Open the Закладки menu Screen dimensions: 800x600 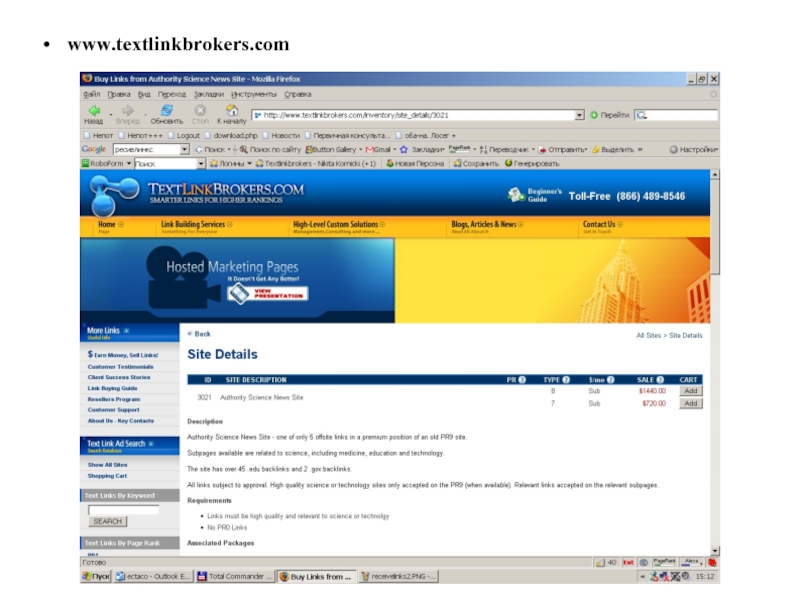[x=209, y=94]
